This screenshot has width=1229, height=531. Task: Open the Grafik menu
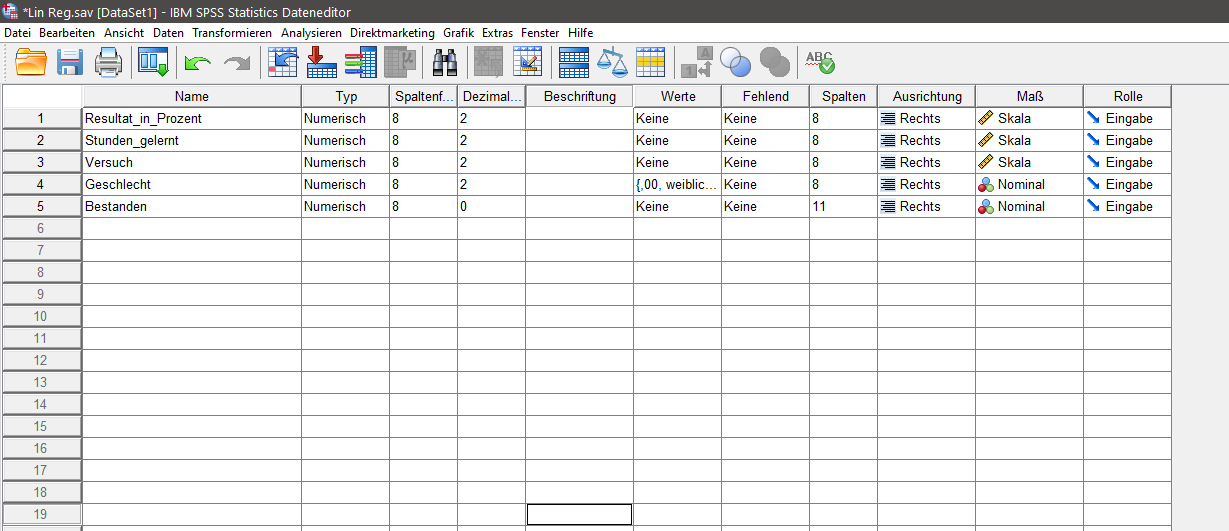click(x=459, y=33)
